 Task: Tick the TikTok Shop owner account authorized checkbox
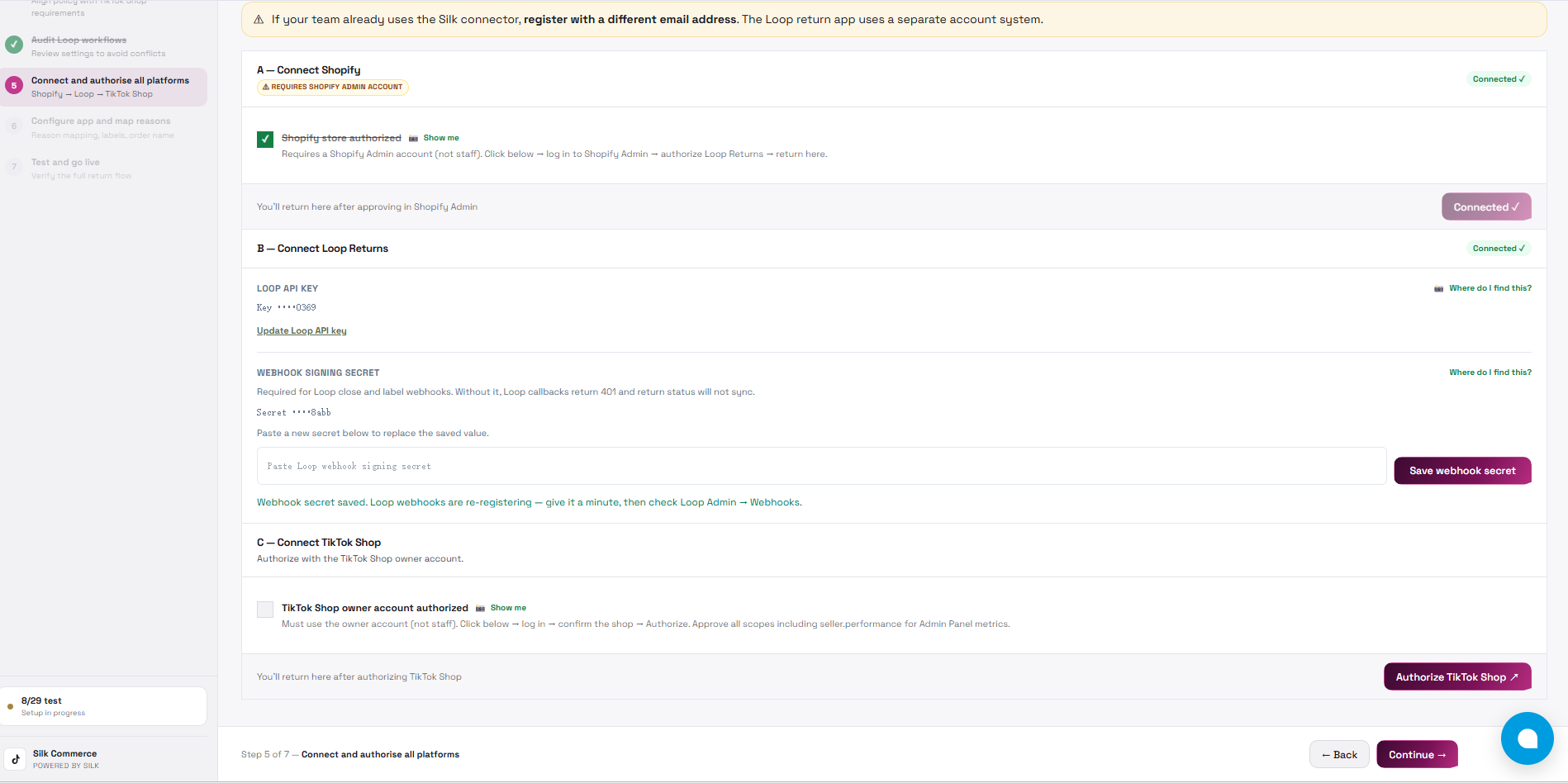(265, 610)
